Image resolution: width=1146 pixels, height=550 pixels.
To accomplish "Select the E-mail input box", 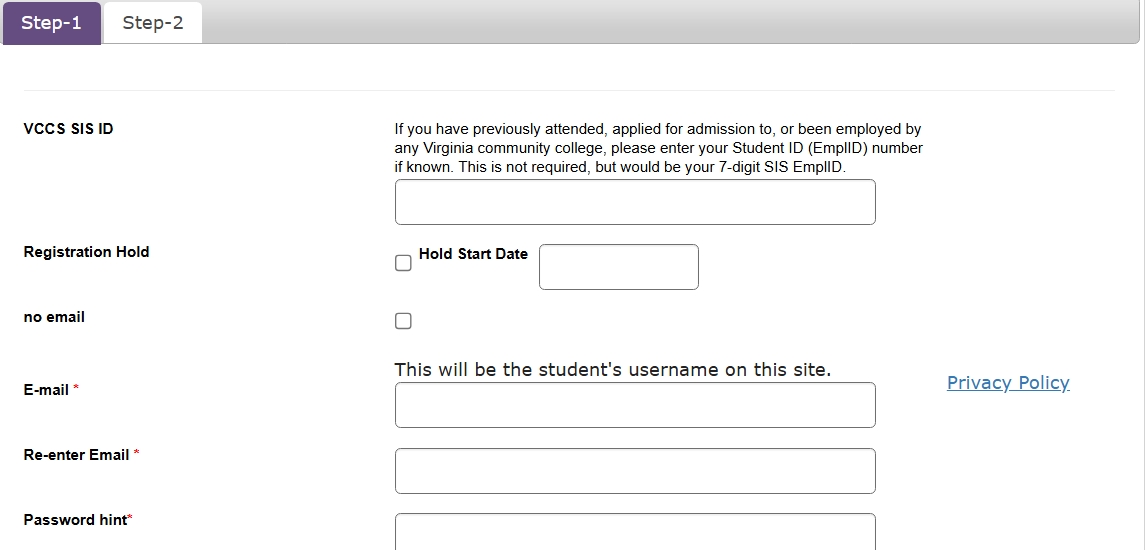I will (635, 405).
